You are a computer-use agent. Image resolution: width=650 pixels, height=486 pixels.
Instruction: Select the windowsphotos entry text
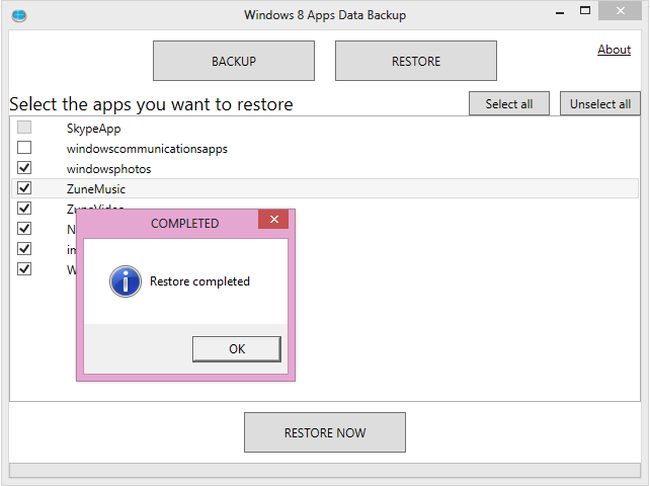pyautogui.click(x=109, y=169)
